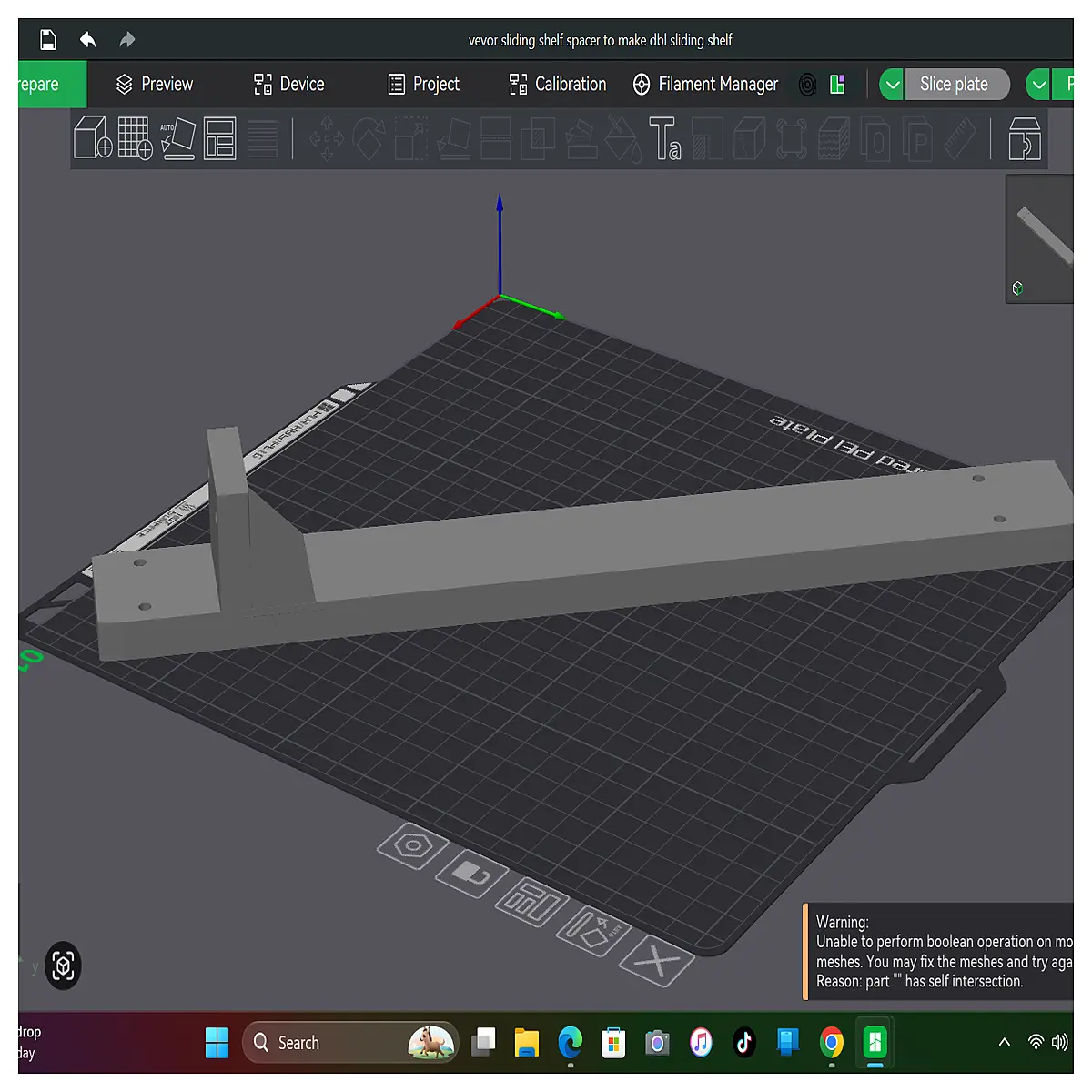Redo the undone action
The height and width of the screenshot is (1092, 1092).
click(127, 40)
